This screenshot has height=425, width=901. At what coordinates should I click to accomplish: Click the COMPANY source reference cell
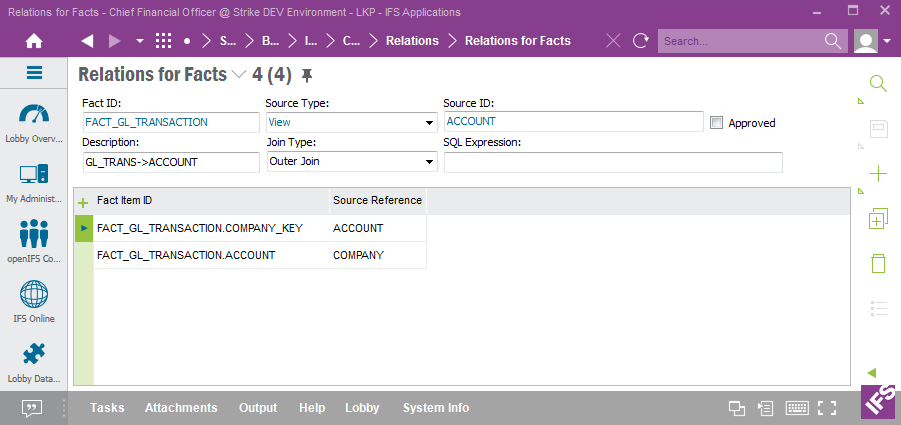click(378, 255)
